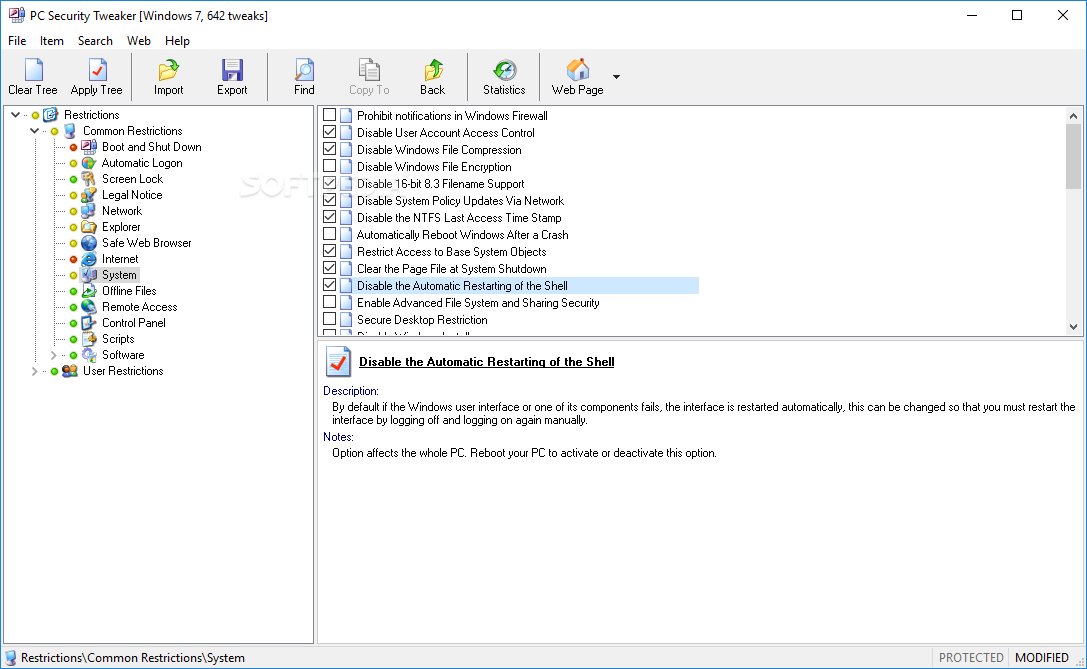
Task: Uncheck Disable System Policy Updates Via Network
Action: tap(329, 200)
